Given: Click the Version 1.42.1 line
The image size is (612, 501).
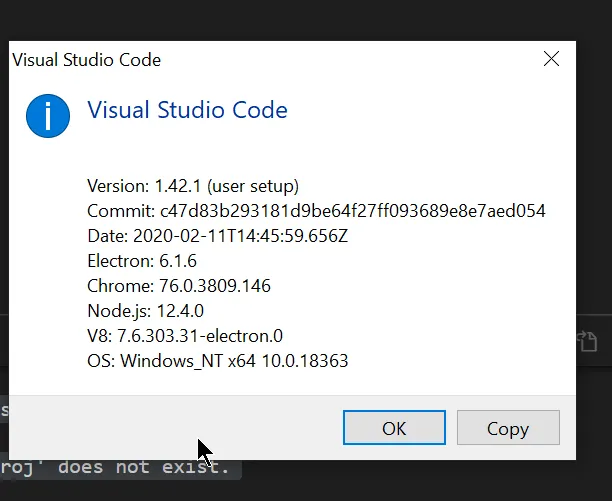Looking at the screenshot, I should pos(193,186).
